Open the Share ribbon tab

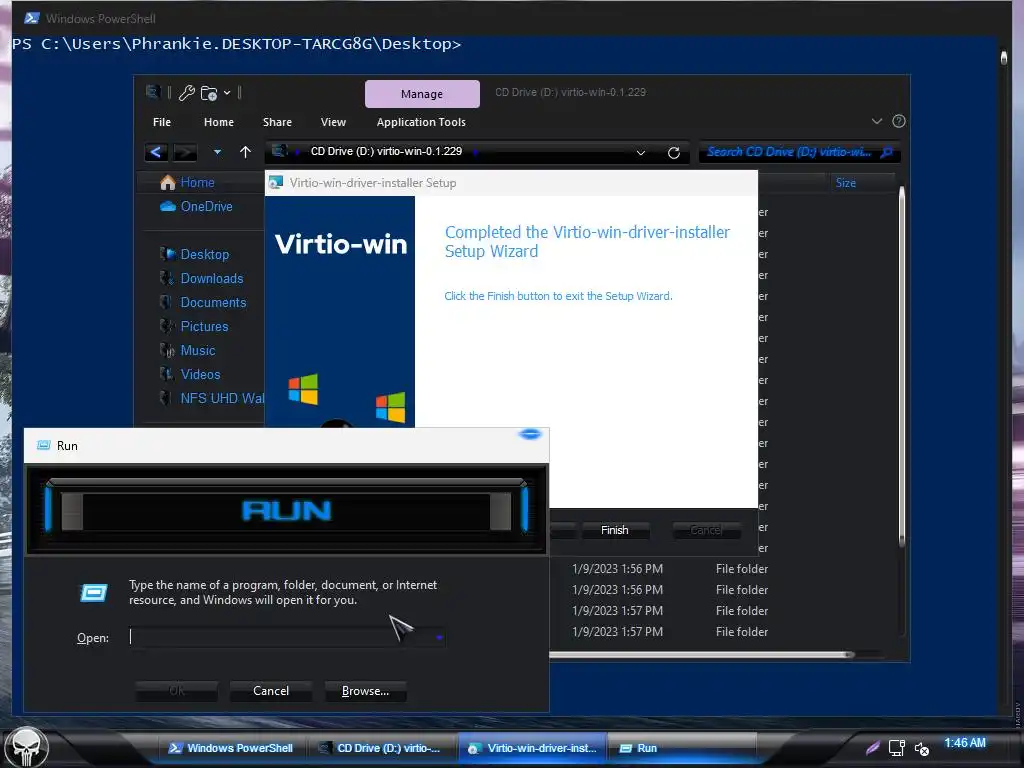tap(278, 122)
